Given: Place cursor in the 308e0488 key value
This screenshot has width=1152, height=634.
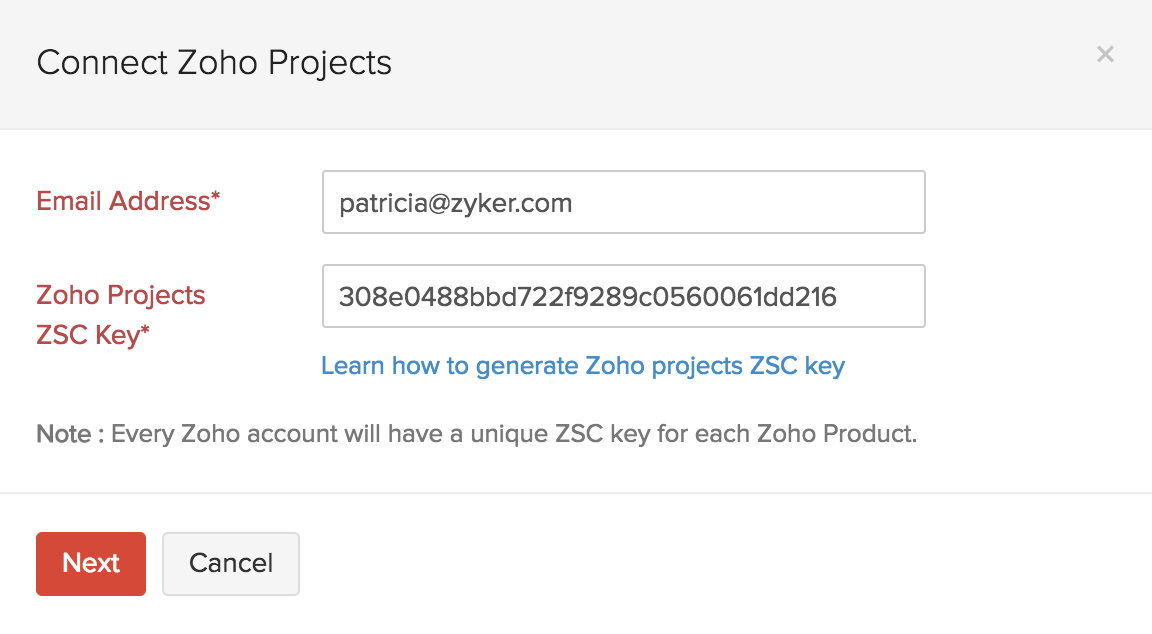Looking at the screenshot, I should tap(587, 297).
